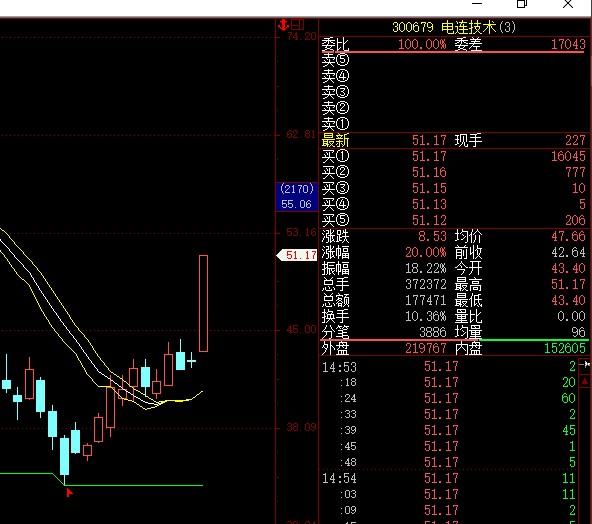The height and width of the screenshot is (524, 592).
Task: Click the red up-arrow in the tick list
Action: pyautogui.click(x=585, y=382)
